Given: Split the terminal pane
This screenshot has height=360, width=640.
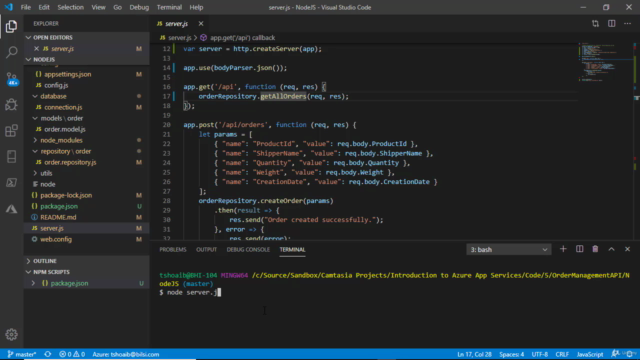Looking at the screenshot, I should pyautogui.click(x=579, y=249).
